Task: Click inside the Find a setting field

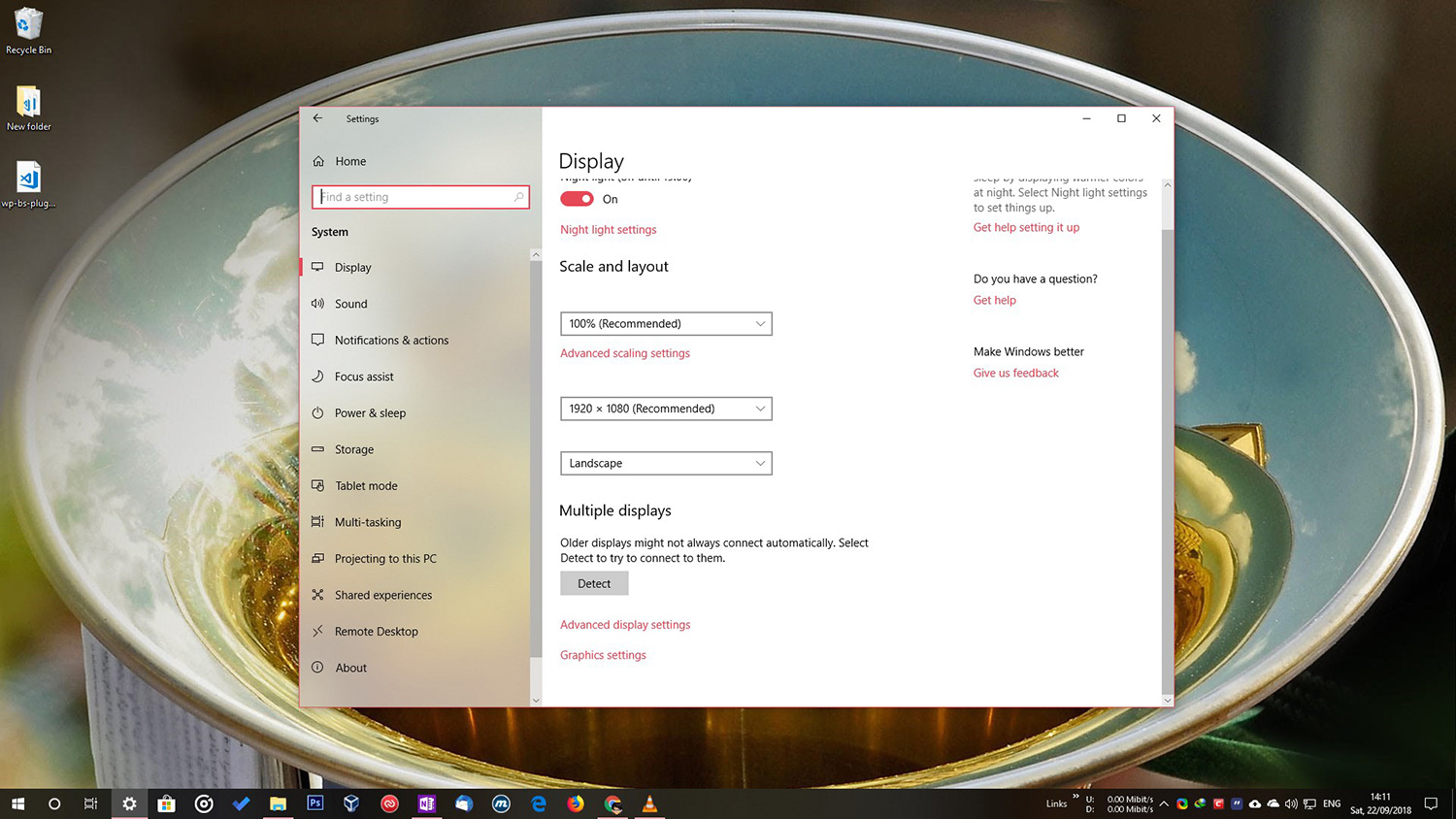Action: (419, 196)
